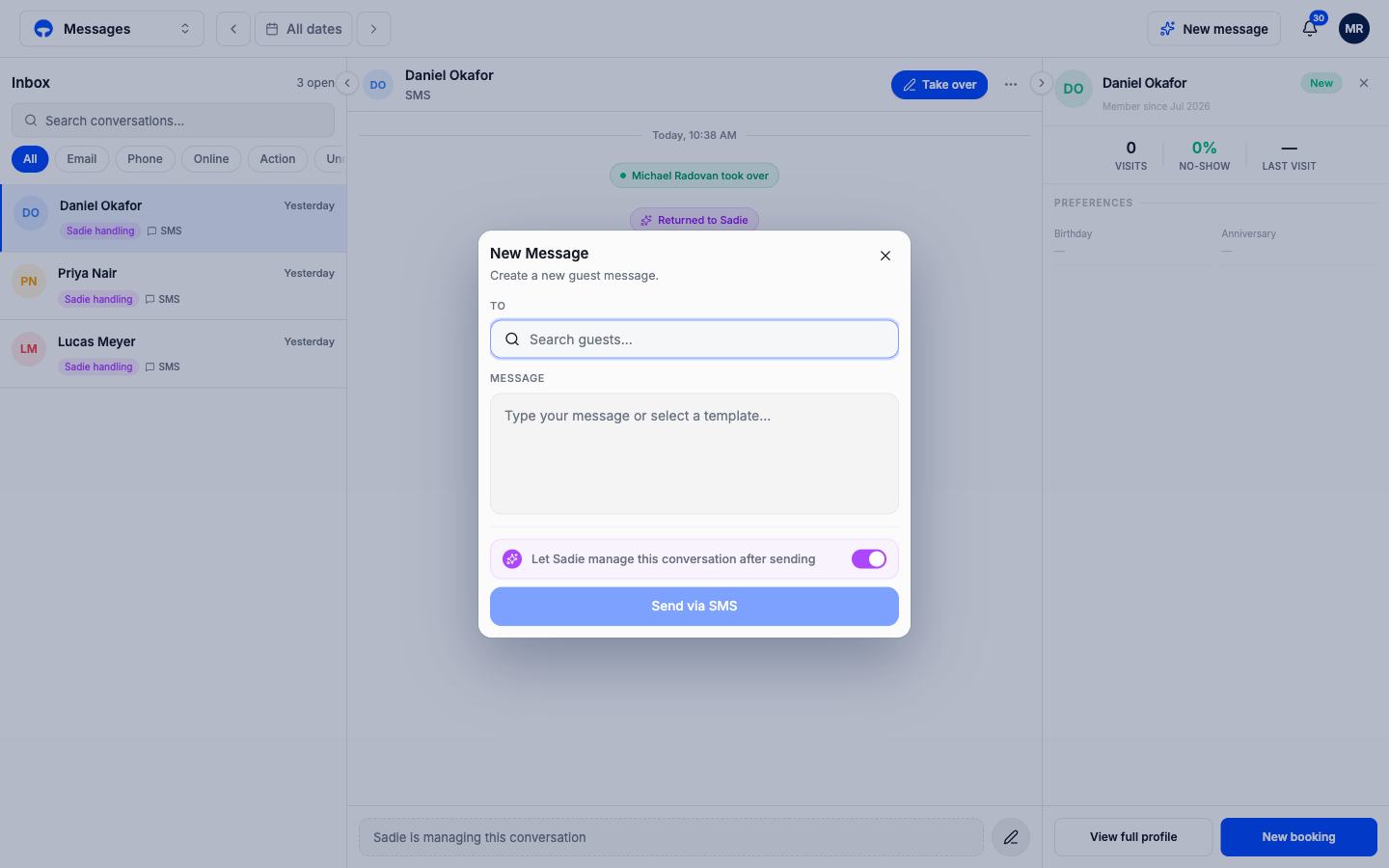Screen dimensions: 1389x868
Task: Open the Messages section dropdown
Action: [112, 29]
